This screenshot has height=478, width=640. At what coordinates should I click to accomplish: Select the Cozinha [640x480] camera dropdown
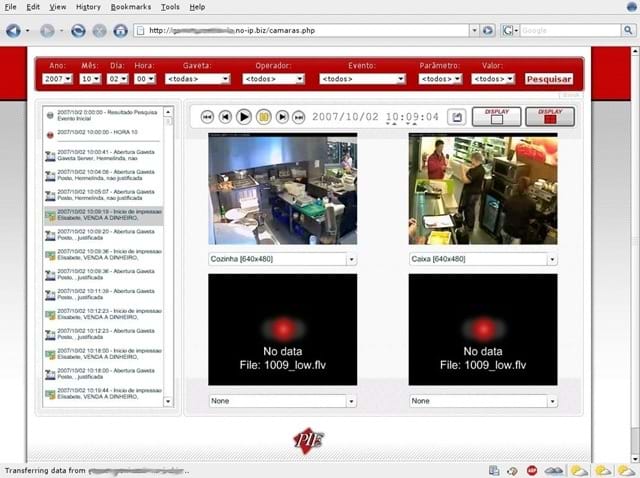[282, 259]
